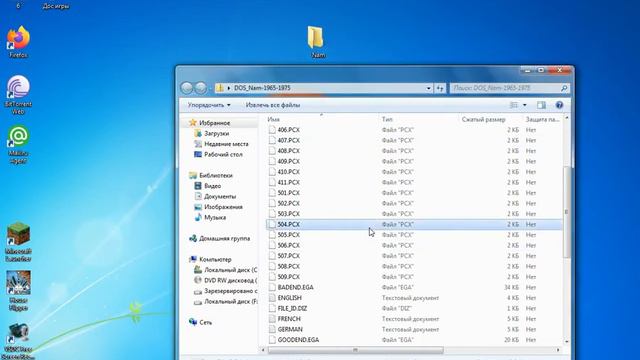
Task: Open the Изображения library
Action: pyautogui.click(x=223, y=207)
